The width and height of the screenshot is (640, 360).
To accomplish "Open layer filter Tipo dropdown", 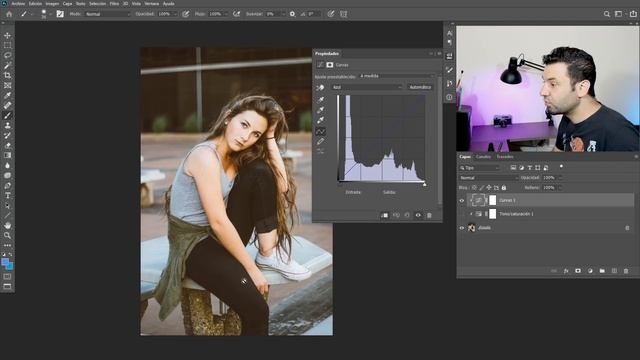I will pos(479,168).
